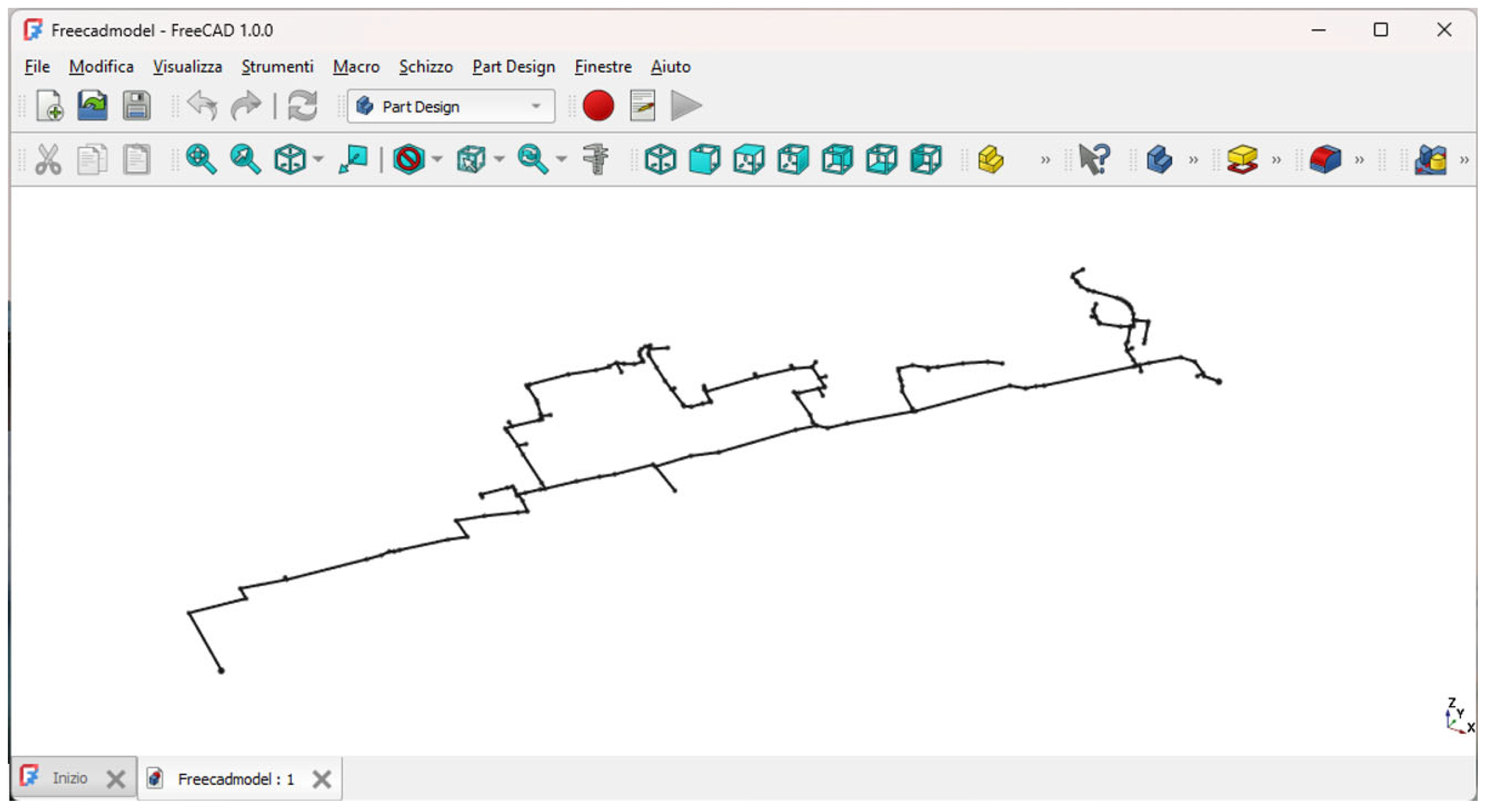Click the Fit All zoom icon
1486x812 pixels.
[201, 159]
